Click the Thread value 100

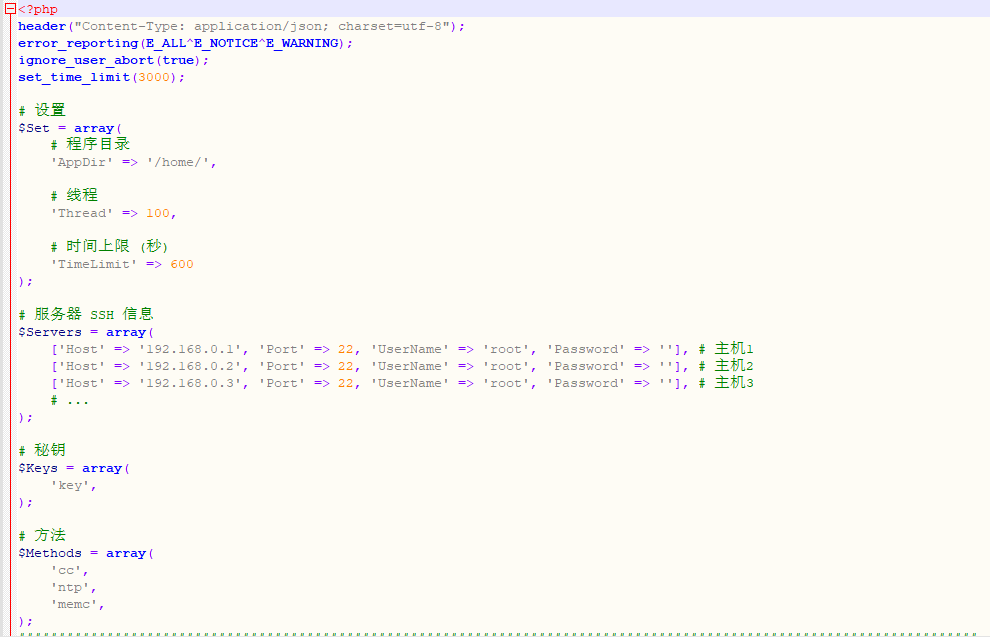(x=158, y=213)
